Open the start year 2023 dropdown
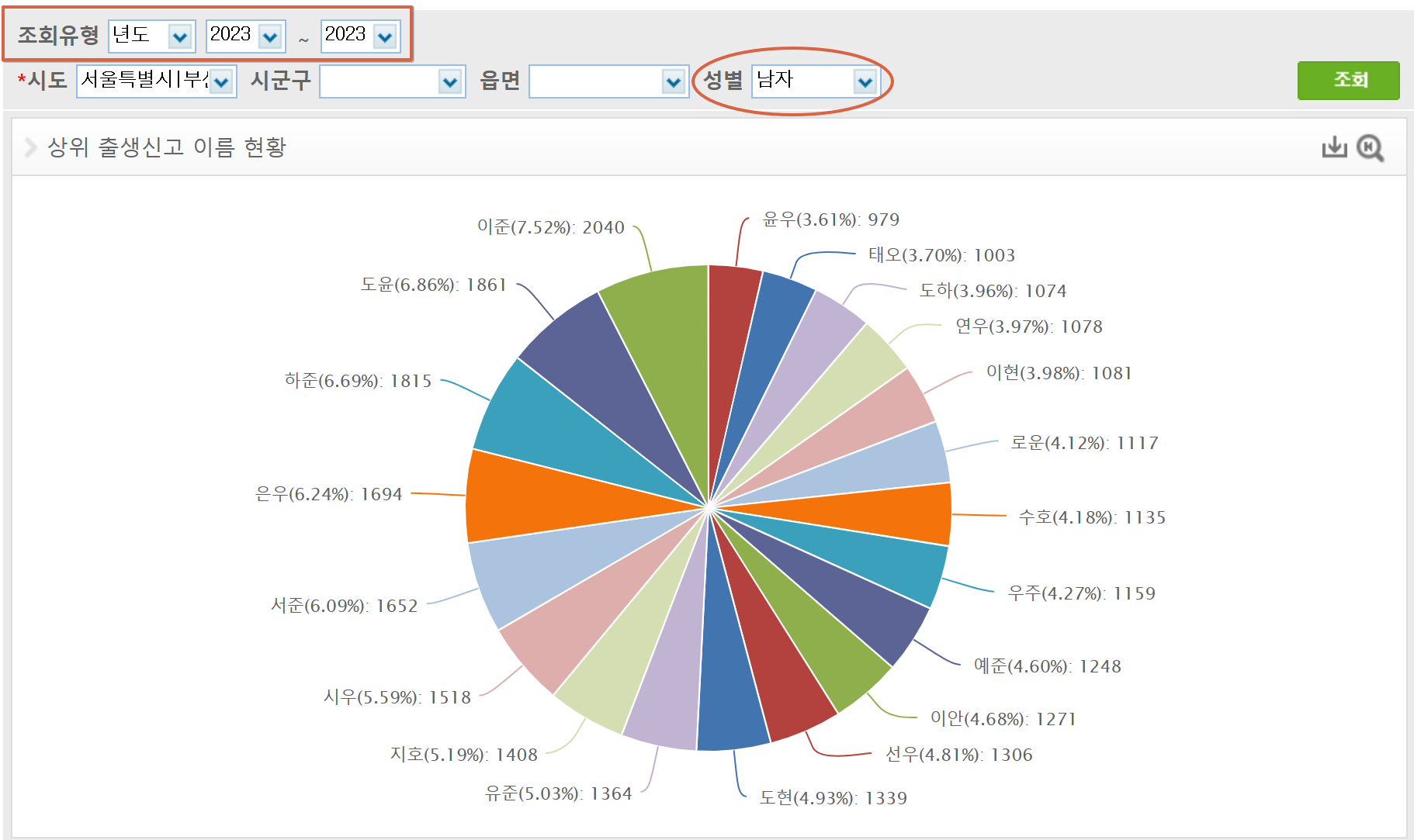The width and height of the screenshot is (1414, 840). click(x=246, y=36)
